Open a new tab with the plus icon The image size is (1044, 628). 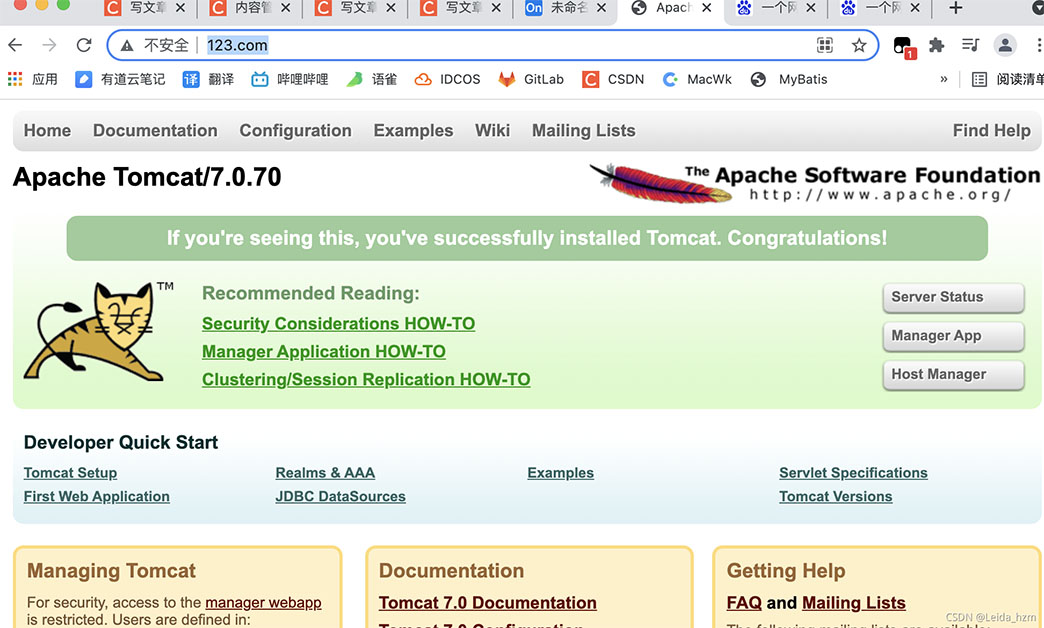coord(955,8)
